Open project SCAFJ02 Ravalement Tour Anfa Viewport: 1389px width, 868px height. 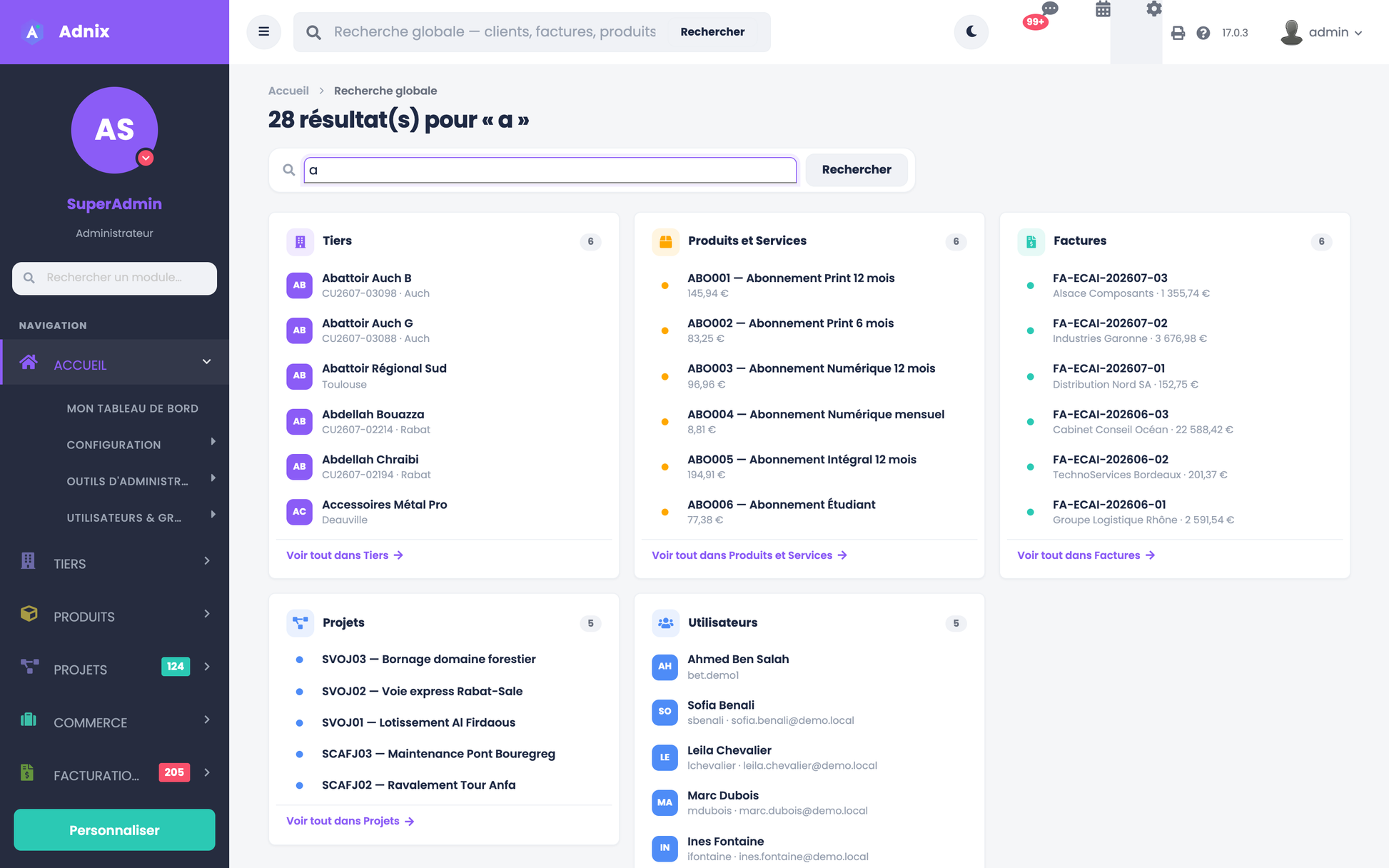pyautogui.click(x=444, y=785)
